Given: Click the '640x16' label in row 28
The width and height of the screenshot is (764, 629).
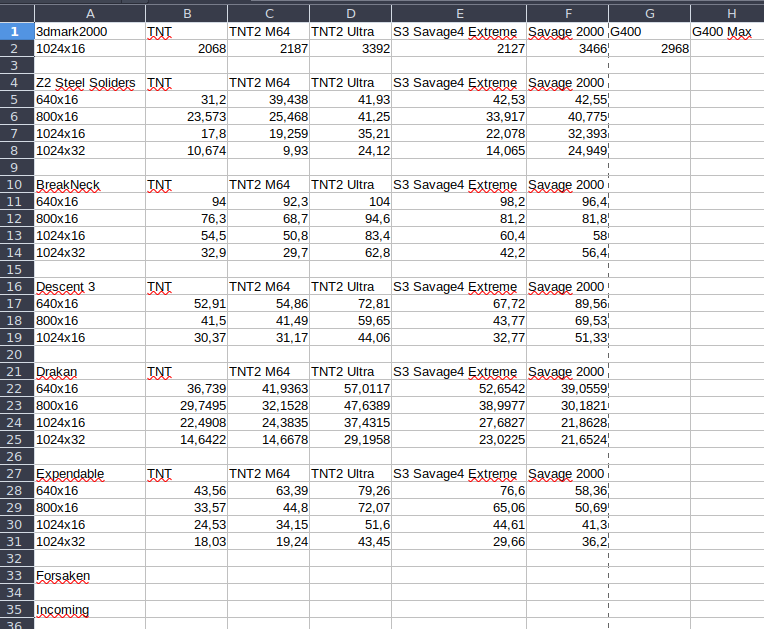Looking at the screenshot, I should point(90,491).
